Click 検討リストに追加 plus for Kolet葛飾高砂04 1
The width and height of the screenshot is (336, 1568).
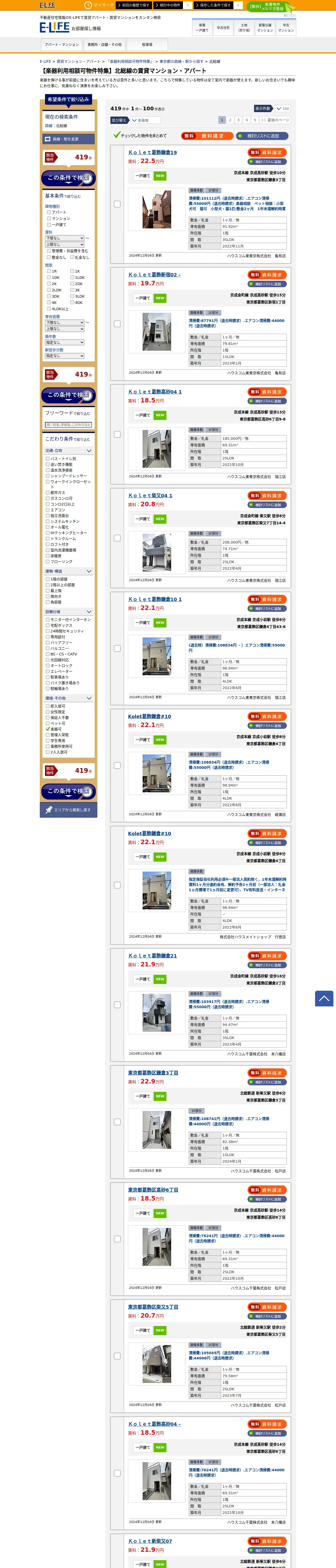coord(267,401)
